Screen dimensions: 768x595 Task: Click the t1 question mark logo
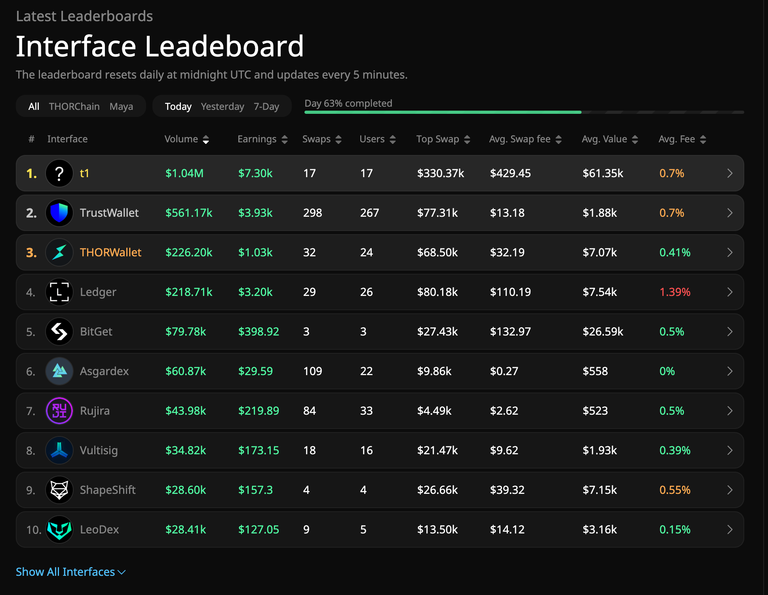(x=59, y=173)
